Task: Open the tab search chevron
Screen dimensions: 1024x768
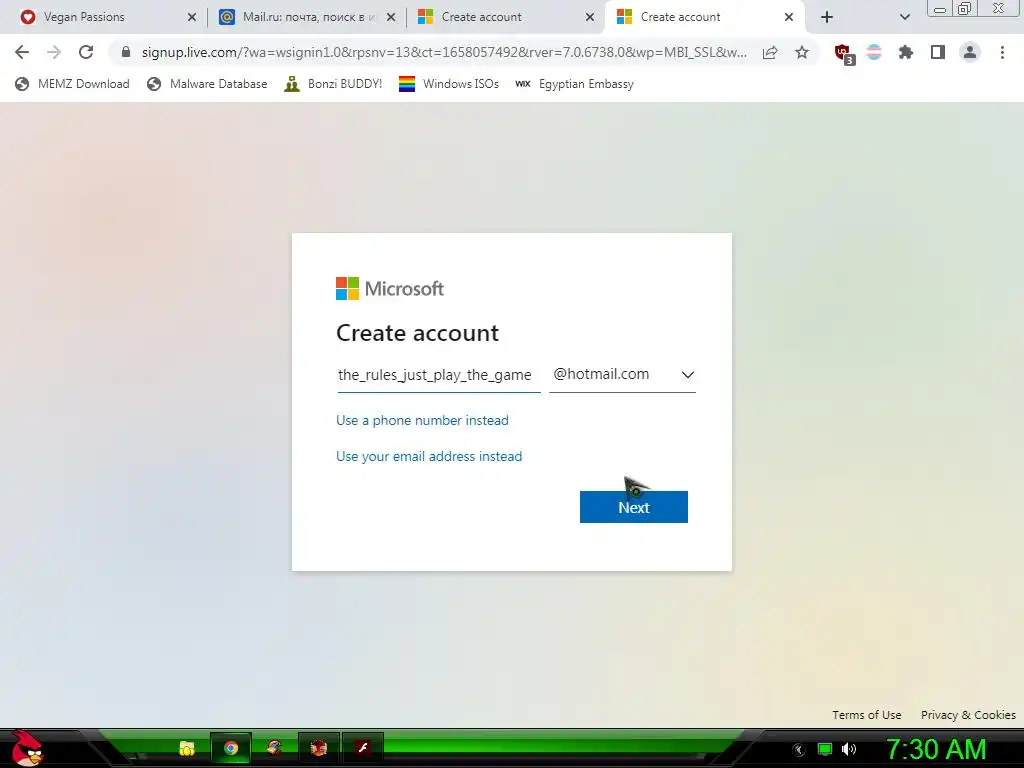Action: click(904, 17)
